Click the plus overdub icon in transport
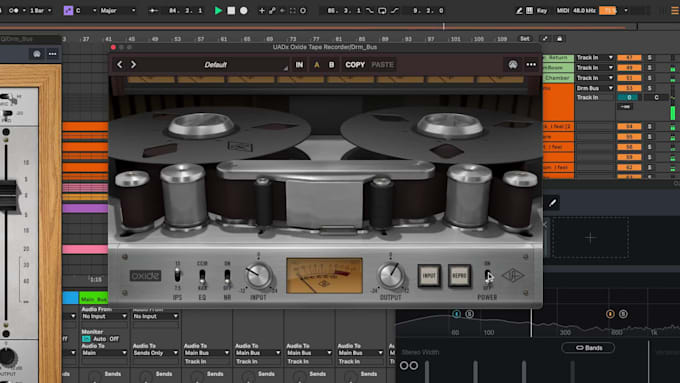 coord(262,10)
